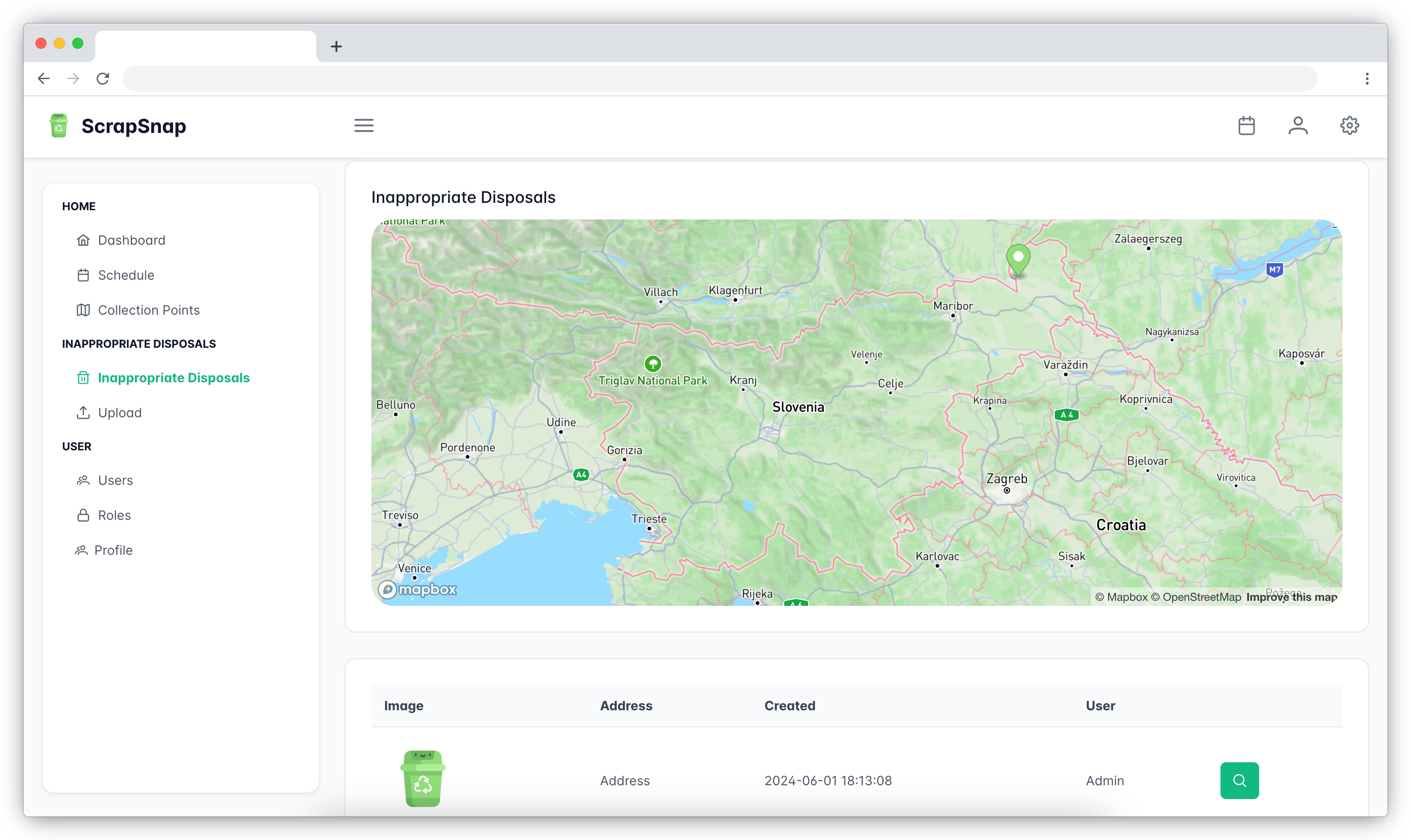Click the Profile menu item in sidebar

coord(115,549)
